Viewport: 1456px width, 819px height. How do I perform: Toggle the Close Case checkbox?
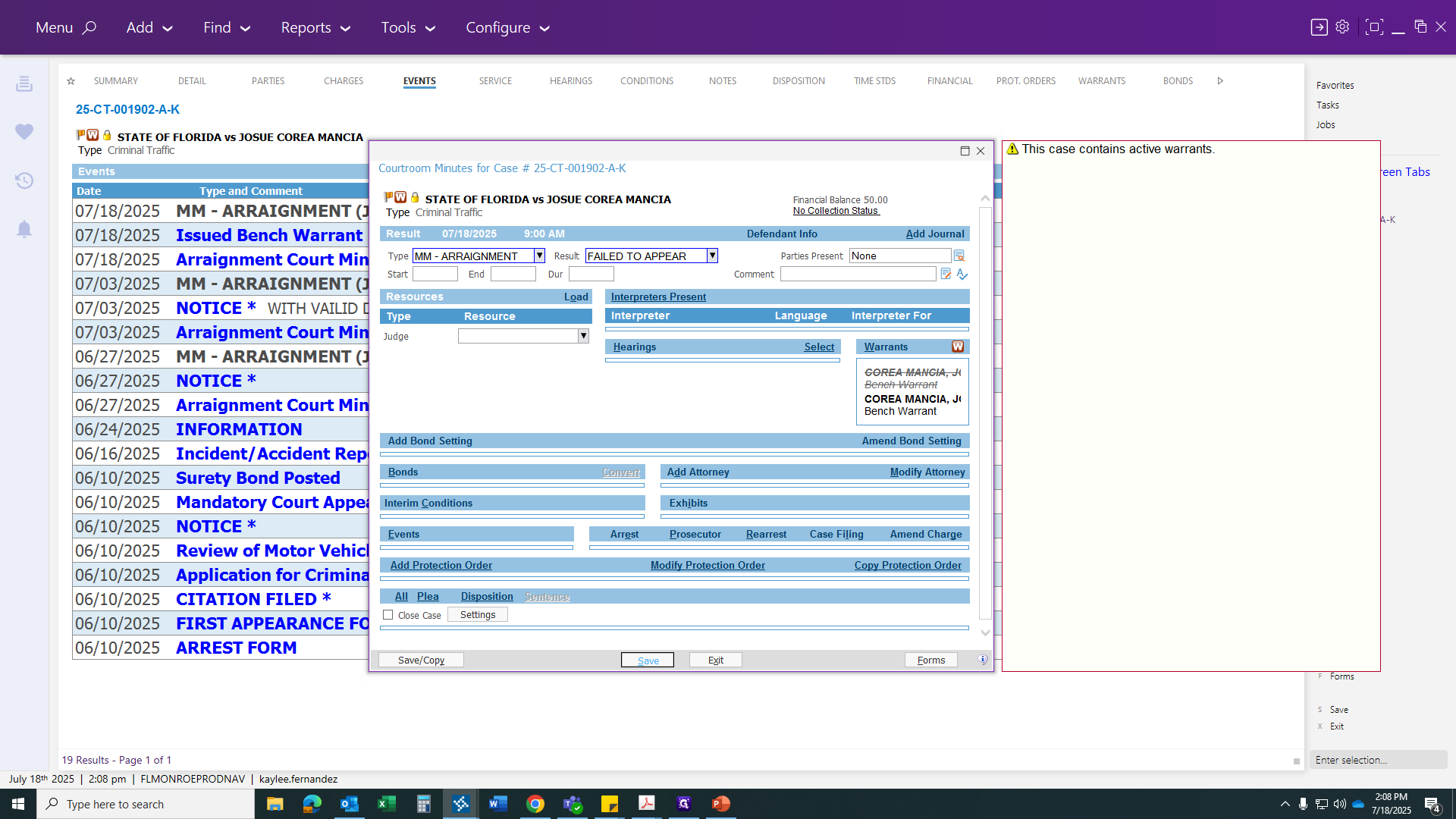(x=388, y=615)
